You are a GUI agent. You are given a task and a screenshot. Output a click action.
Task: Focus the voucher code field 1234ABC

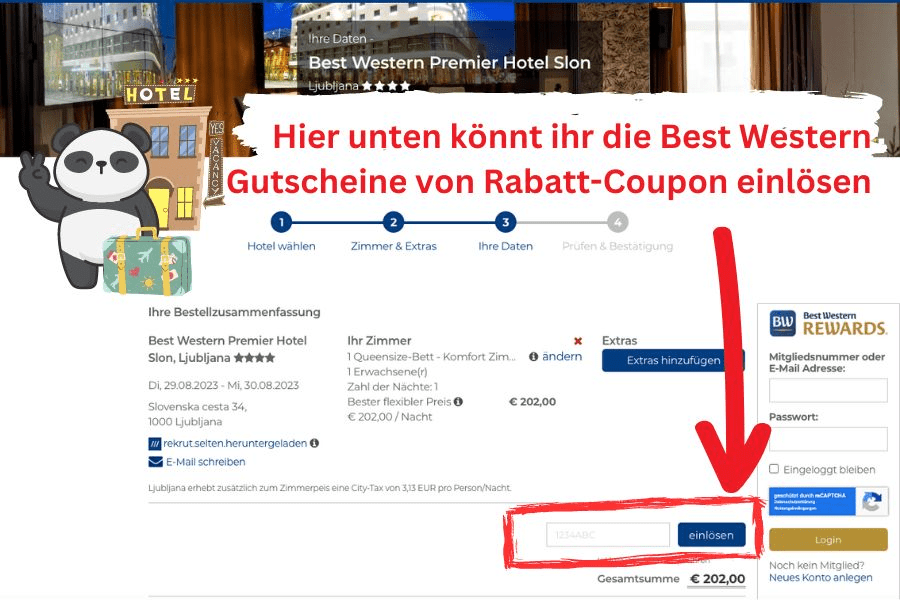(608, 535)
